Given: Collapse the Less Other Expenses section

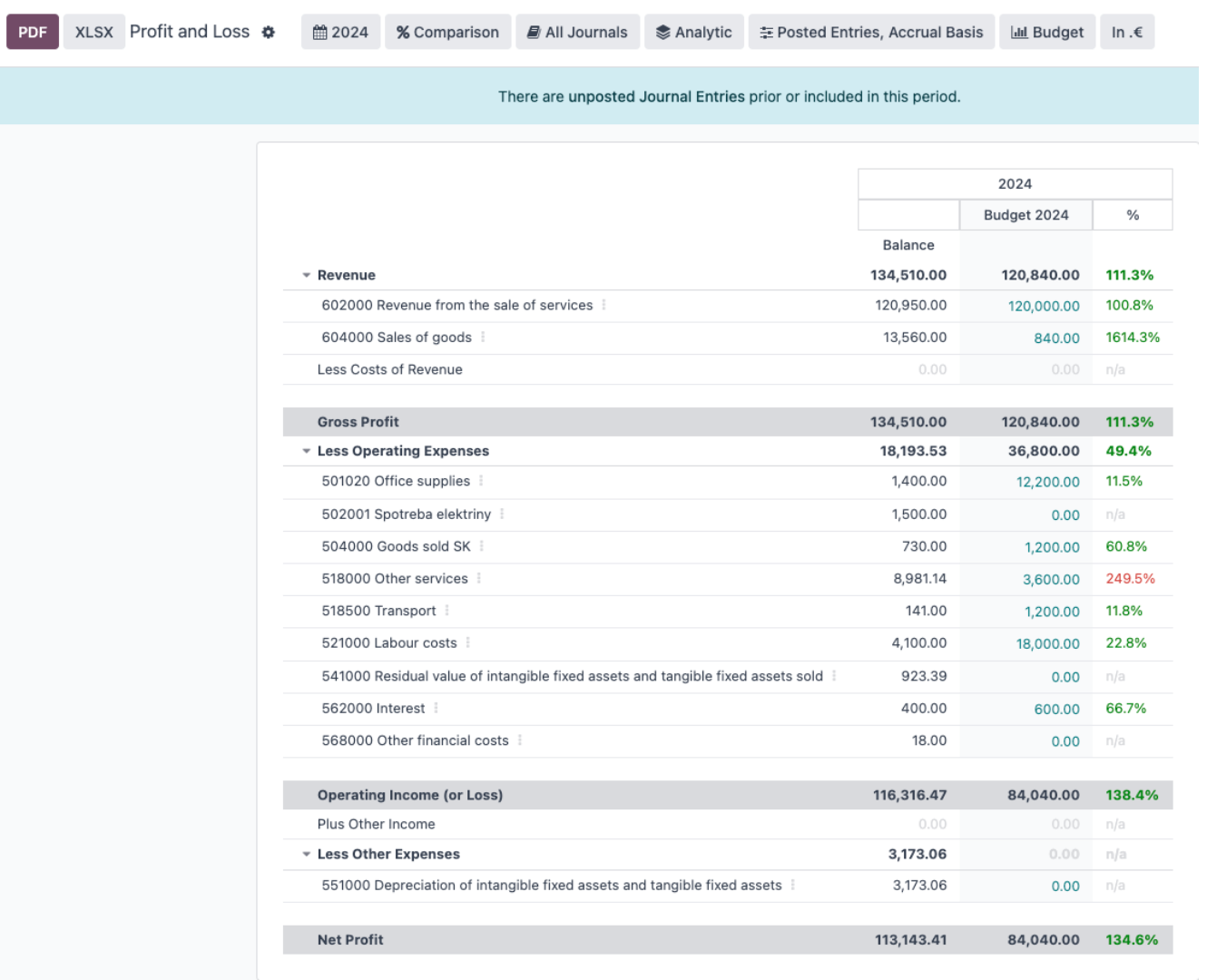Looking at the screenshot, I should pyautogui.click(x=307, y=855).
